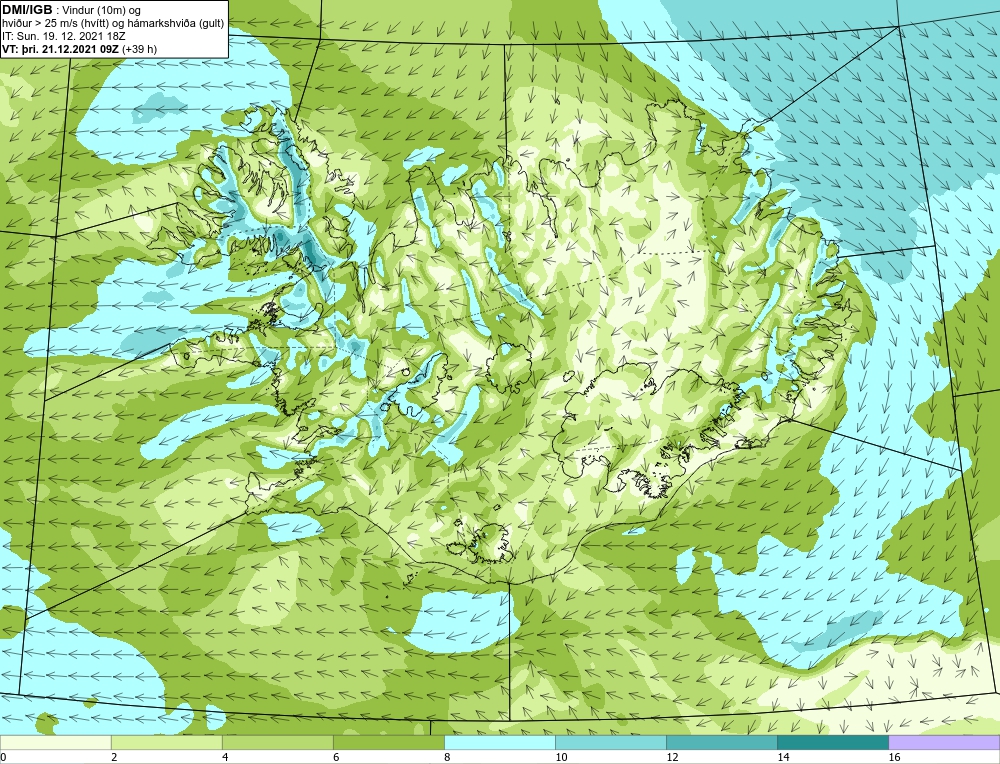Click the bold "DMI/IGB" title text
The image size is (1000, 764).
click(27, 10)
